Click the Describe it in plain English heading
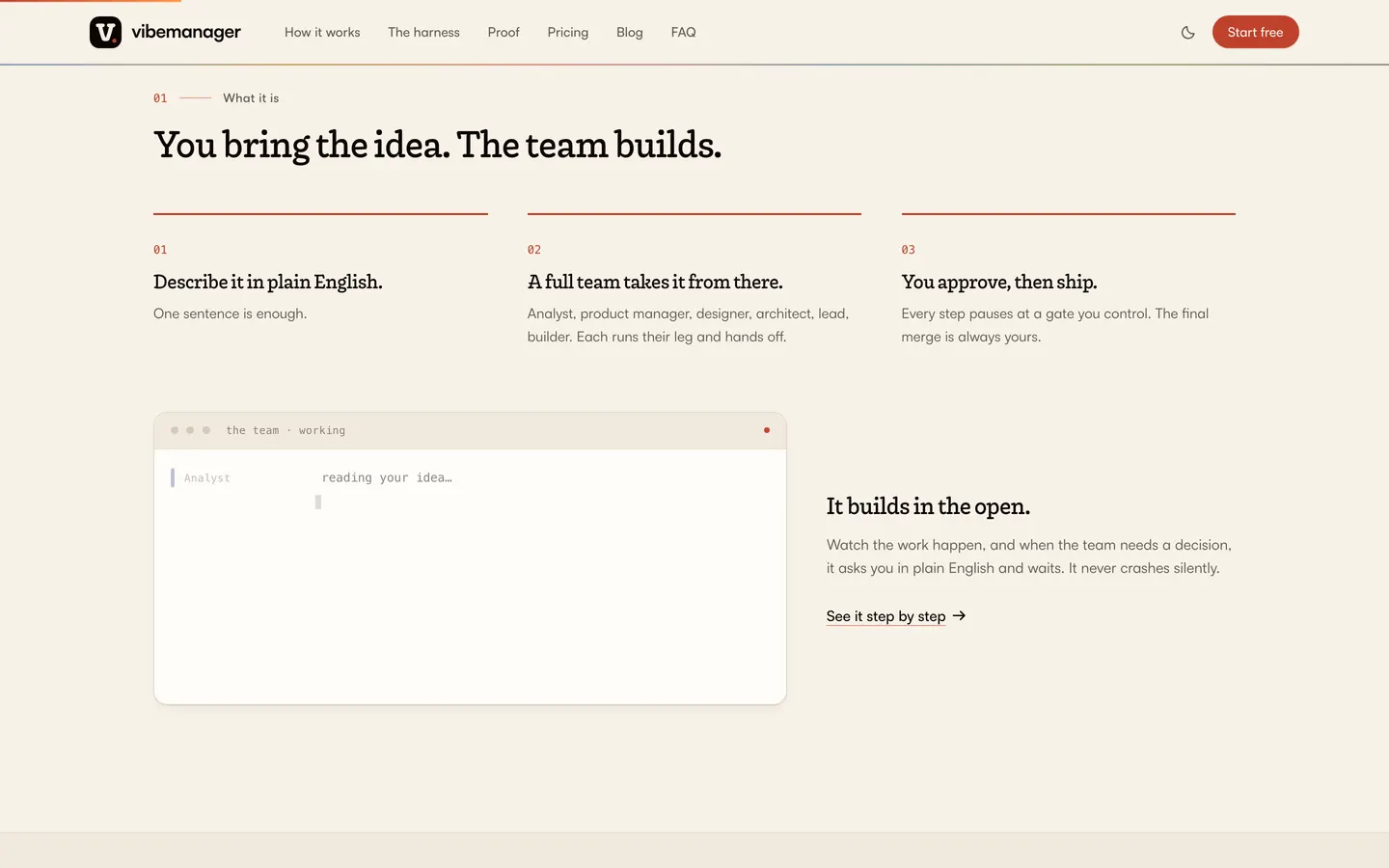Screen dimensions: 1389x868 click(268, 282)
